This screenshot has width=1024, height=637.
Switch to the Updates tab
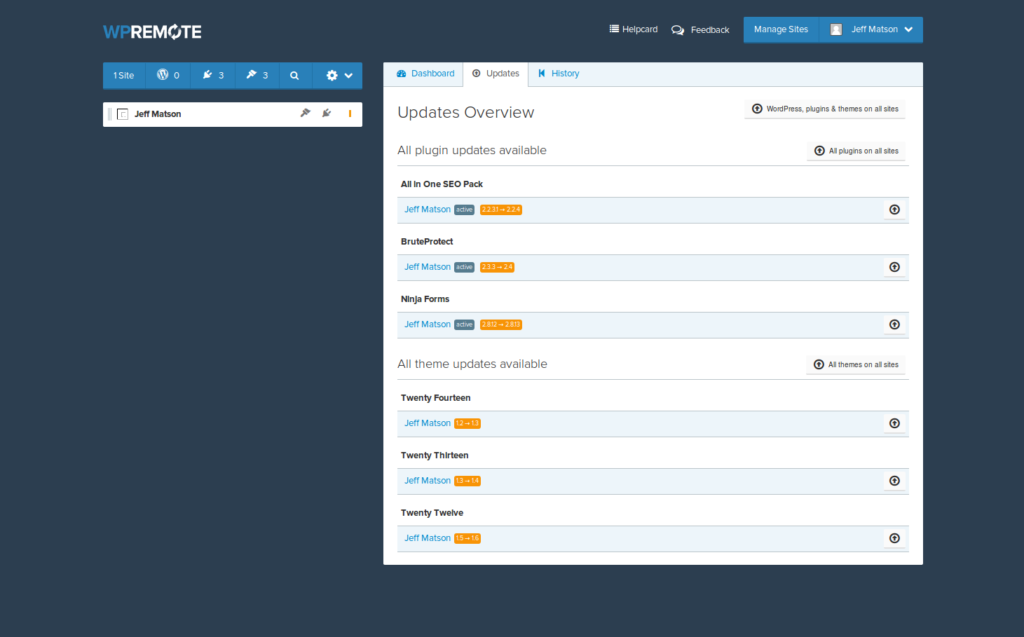click(x=496, y=73)
